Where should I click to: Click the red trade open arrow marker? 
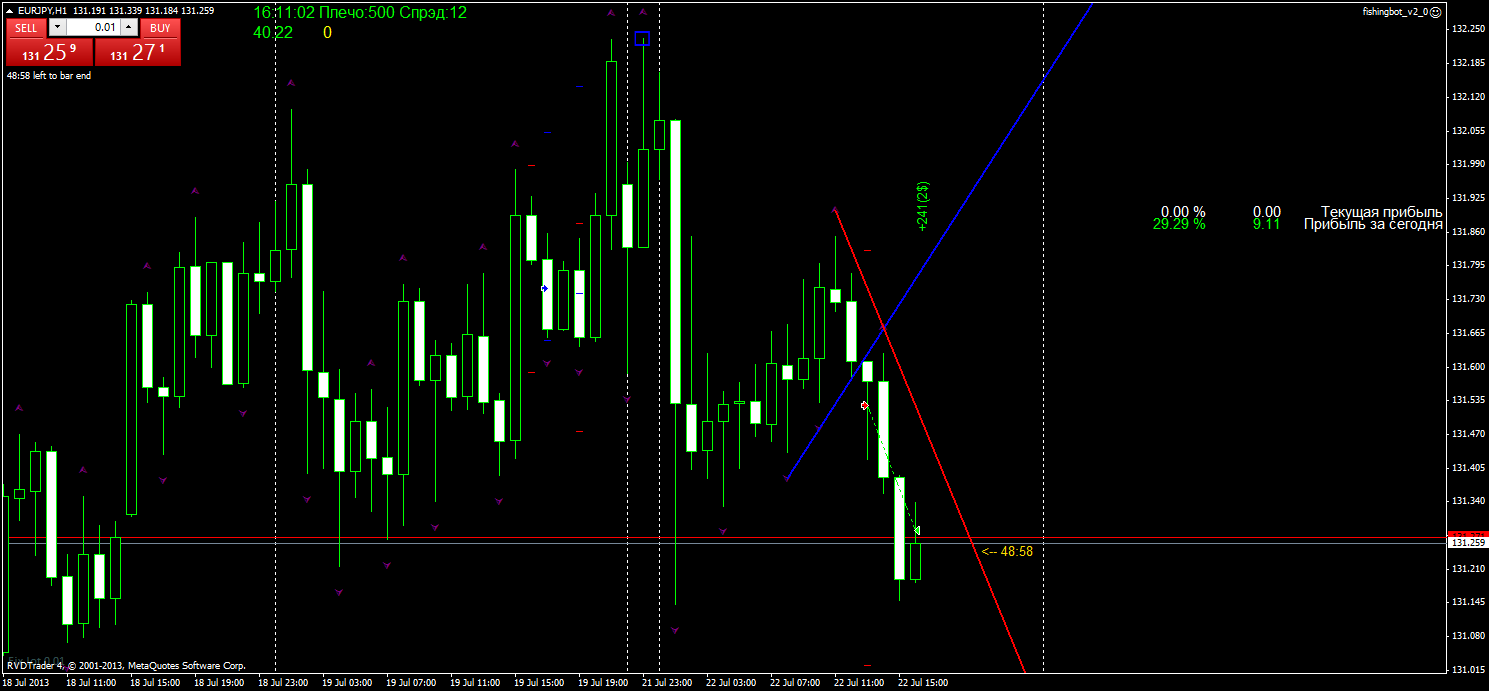click(865, 405)
